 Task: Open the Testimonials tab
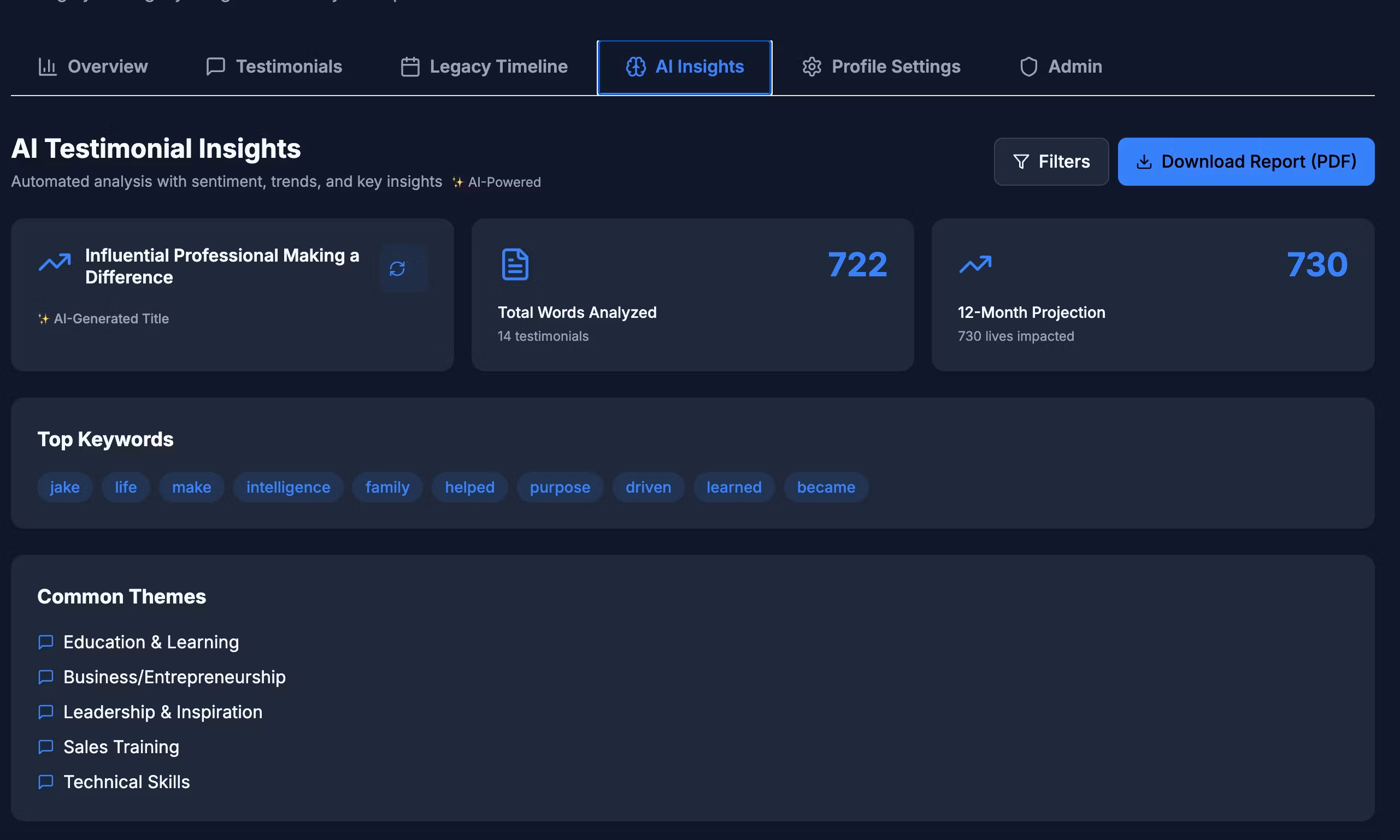pos(274,67)
